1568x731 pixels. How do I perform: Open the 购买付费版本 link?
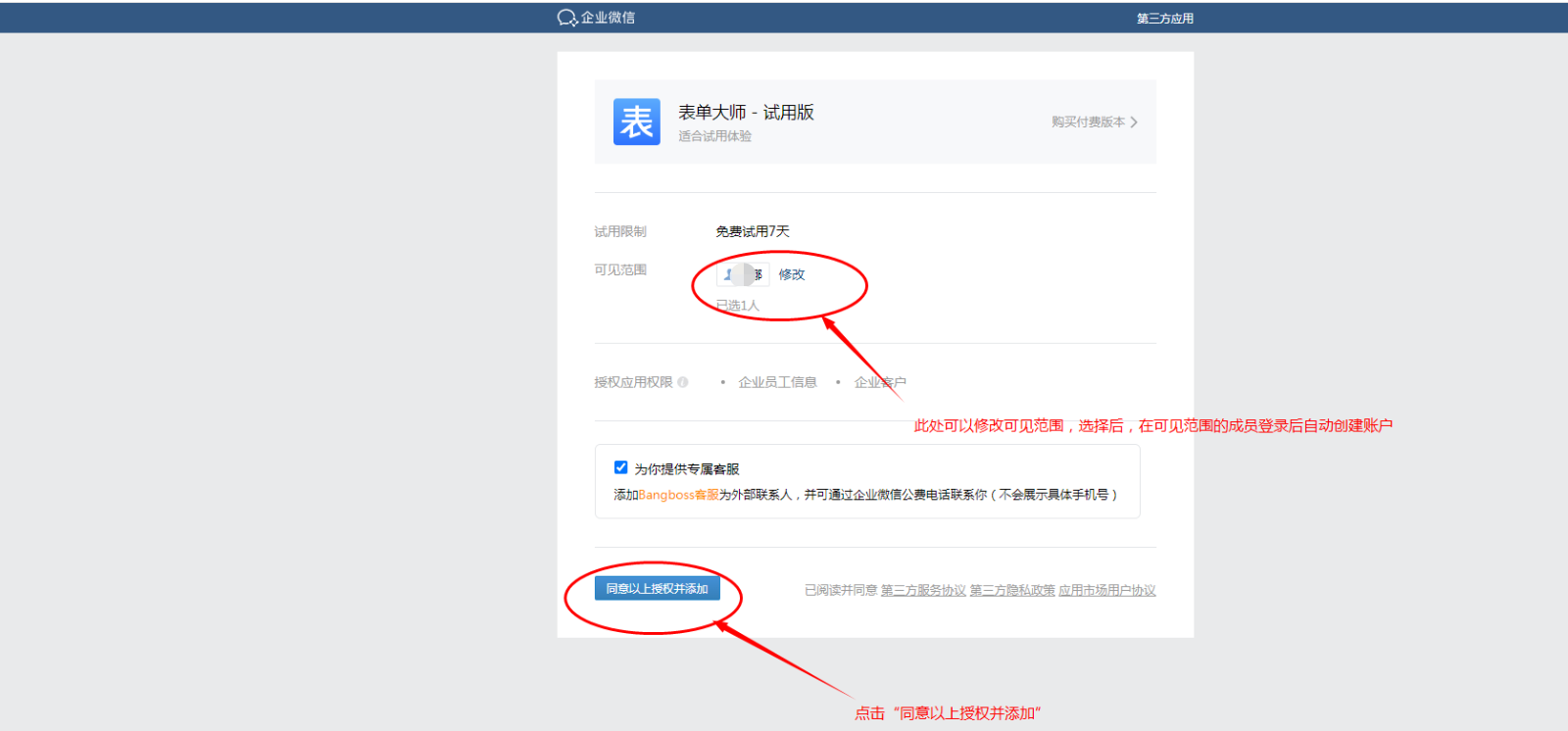coord(1088,122)
